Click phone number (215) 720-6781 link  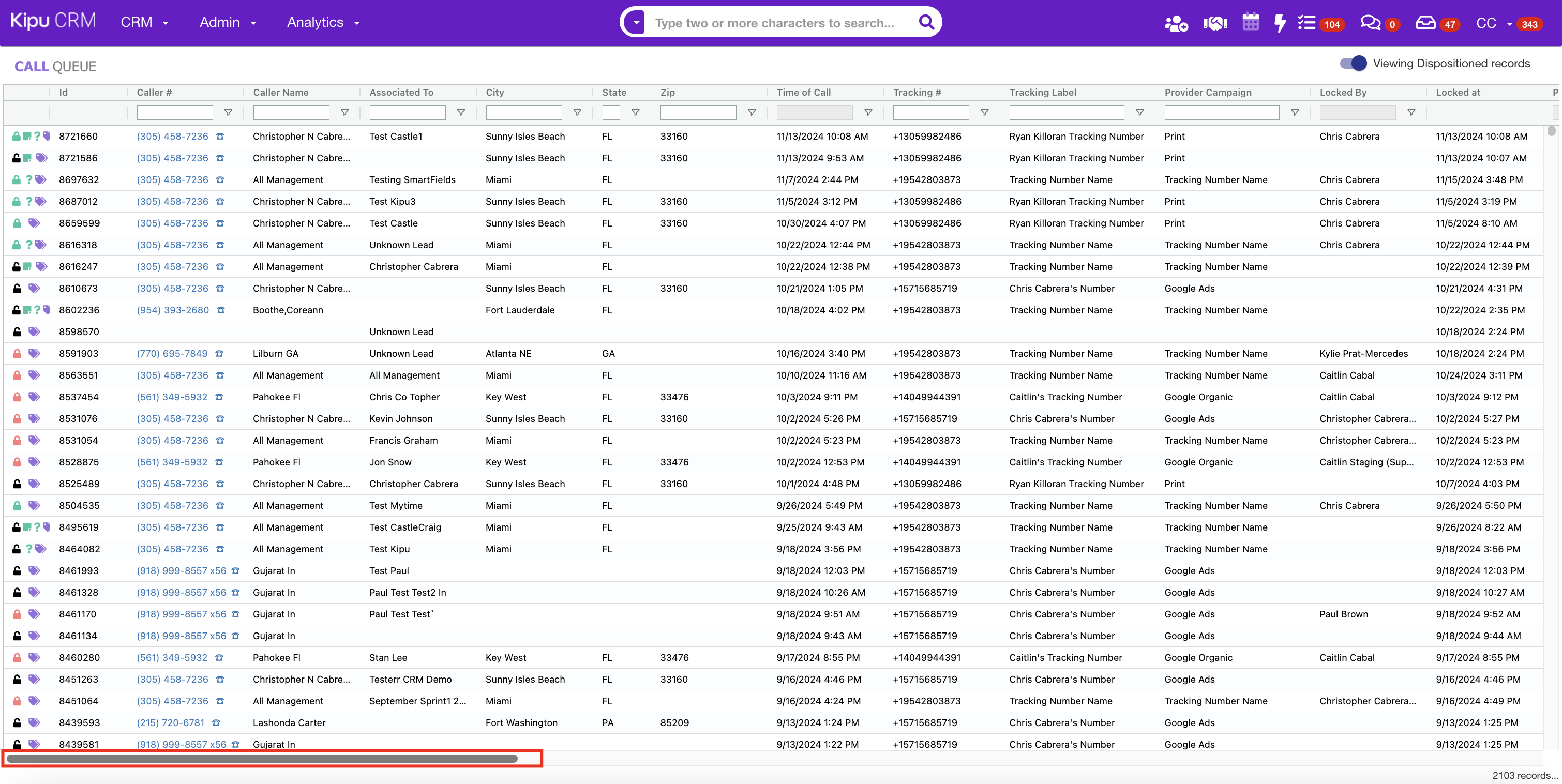coord(170,723)
